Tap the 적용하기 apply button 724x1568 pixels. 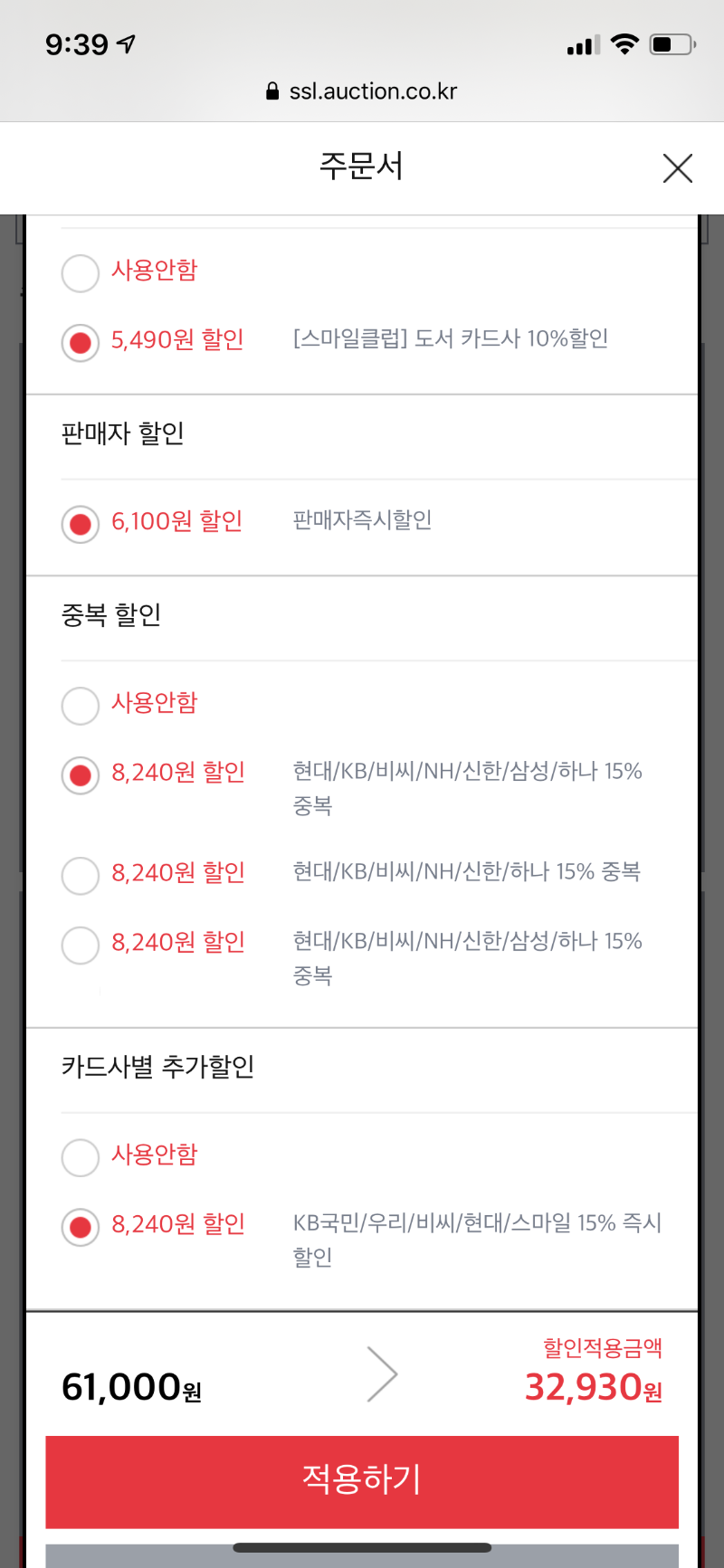pos(362,1481)
